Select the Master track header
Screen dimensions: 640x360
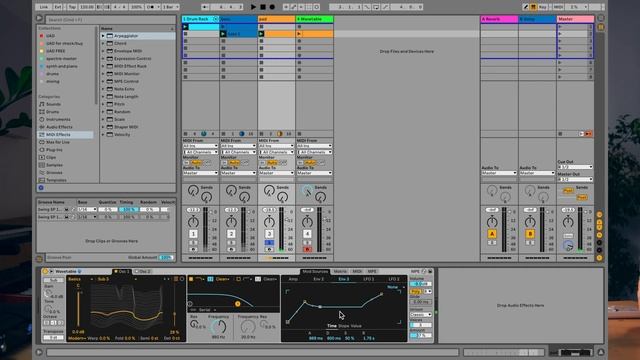pyautogui.click(x=575, y=19)
